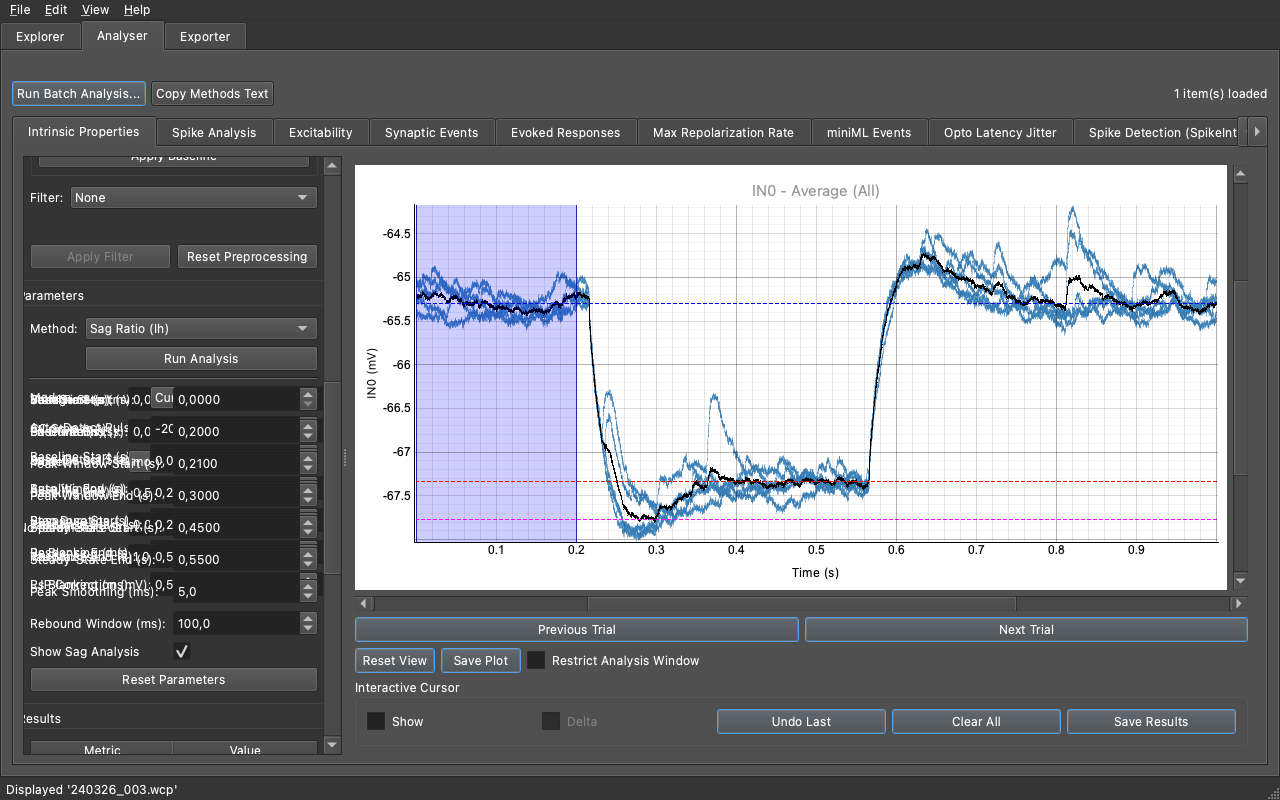Go to Previous Trial
Image resolution: width=1280 pixels, height=800 pixels.
click(x=577, y=630)
